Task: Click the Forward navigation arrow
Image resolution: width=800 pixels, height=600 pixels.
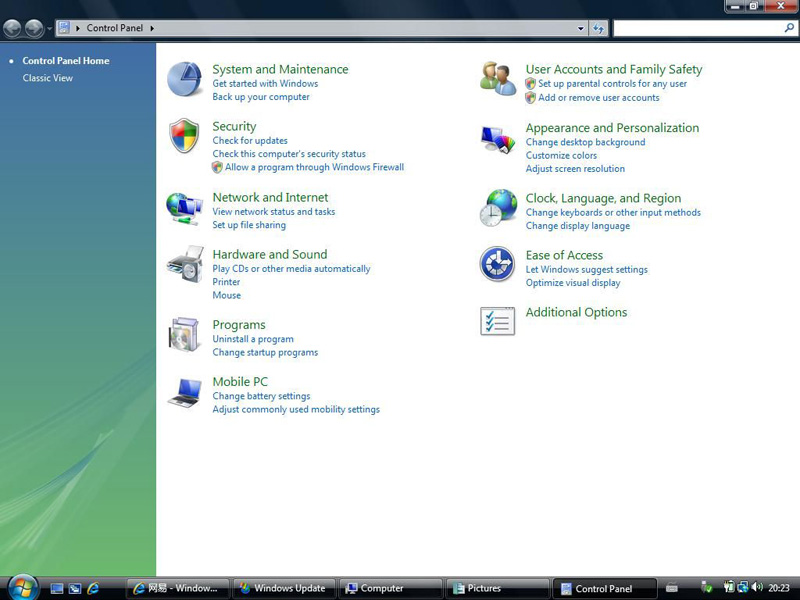Action: point(34,28)
